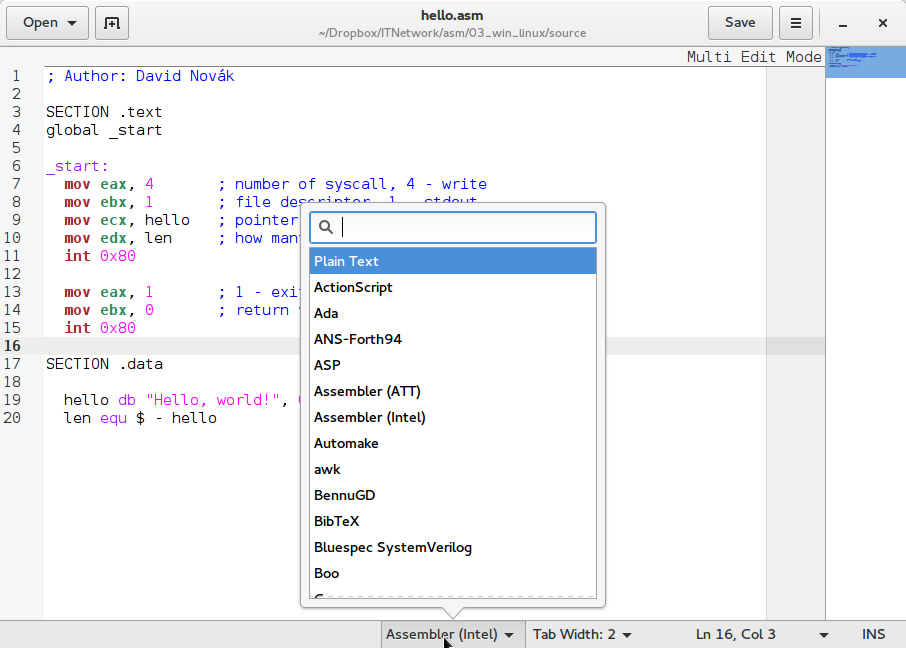Choose Bluespec SystemVerilog syntax

tap(452, 547)
